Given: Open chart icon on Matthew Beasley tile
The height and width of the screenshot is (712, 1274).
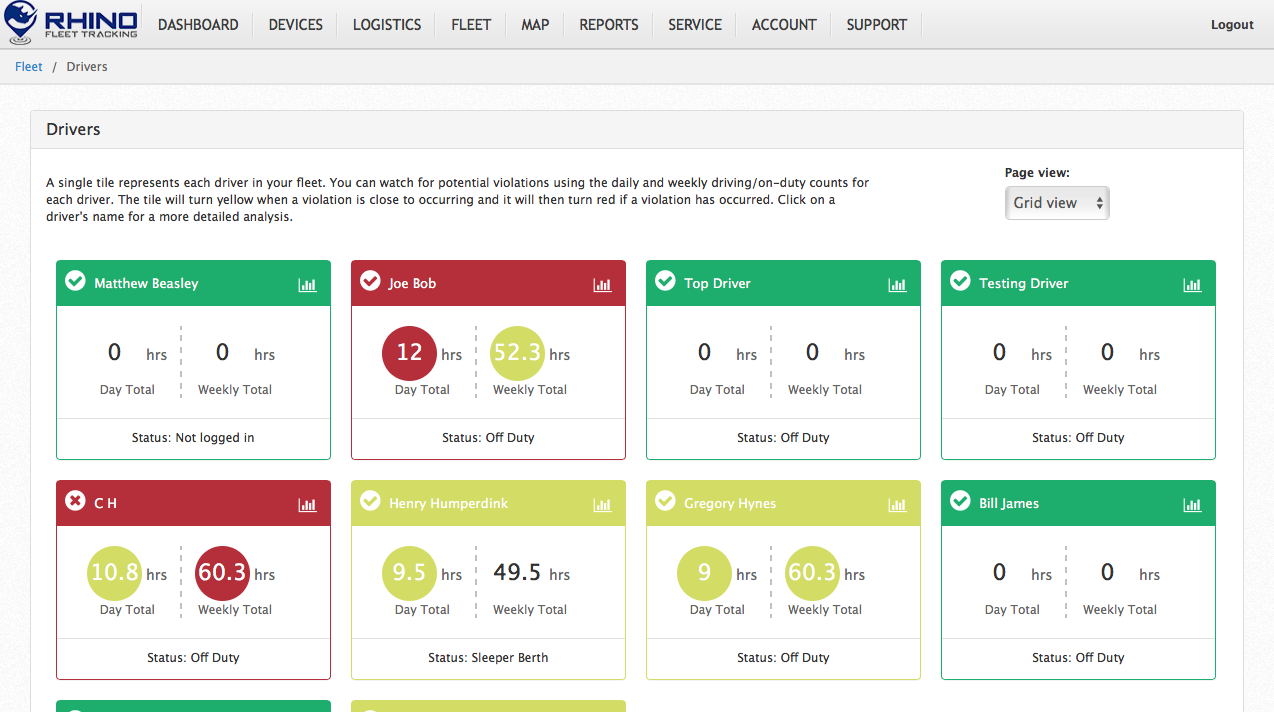Looking at the screenshot, I should pyautogui.click(x=307, y=285).
